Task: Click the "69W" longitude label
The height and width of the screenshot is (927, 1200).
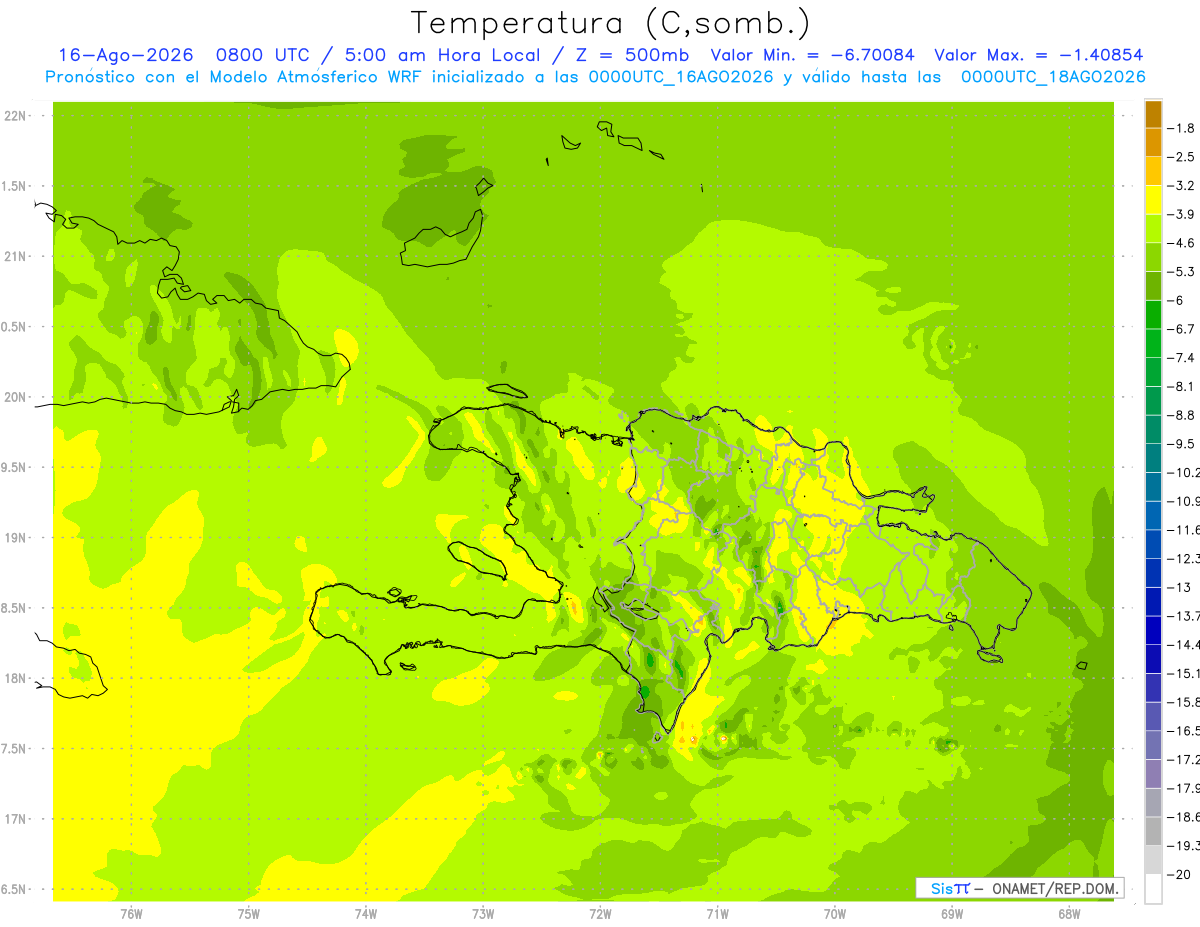Action: [x=952, y=914]
